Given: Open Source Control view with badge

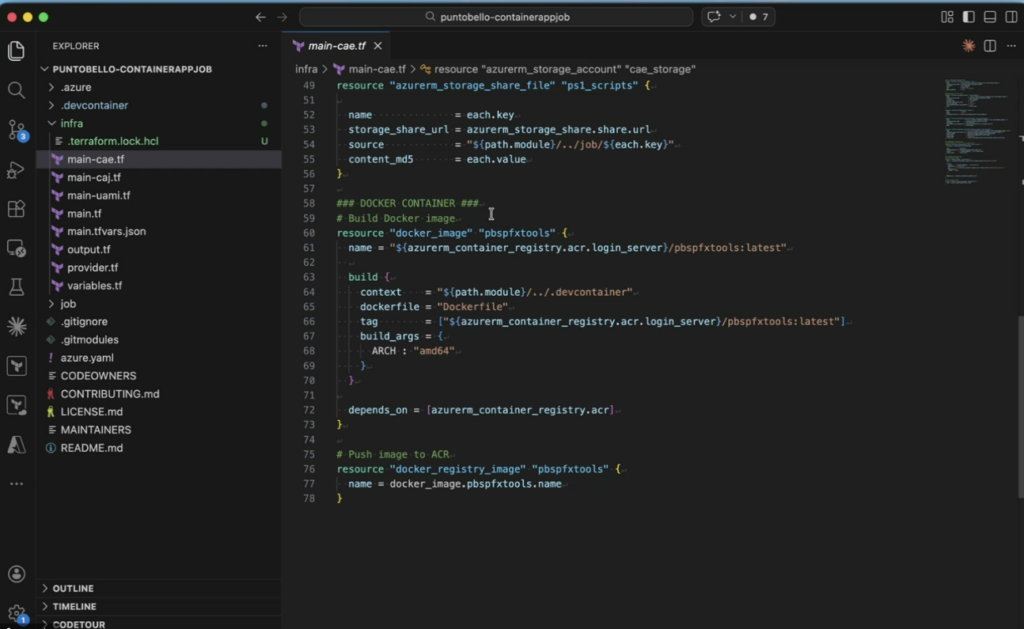Looking at the screenshot, I should coord(16,130).
